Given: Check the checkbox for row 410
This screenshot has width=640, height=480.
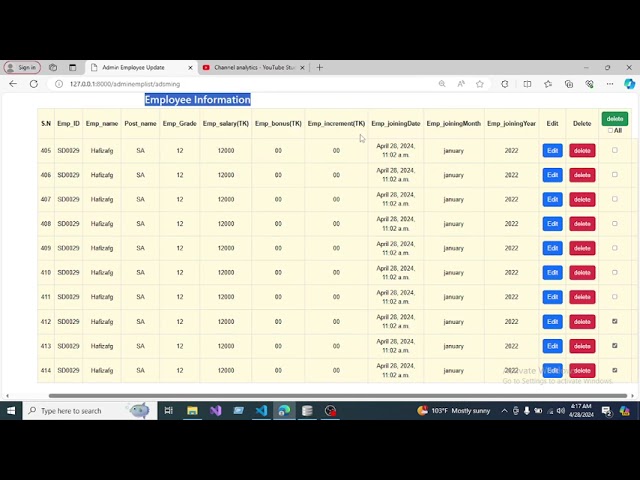Looking at the screenshot, I should tap(615, 272).
